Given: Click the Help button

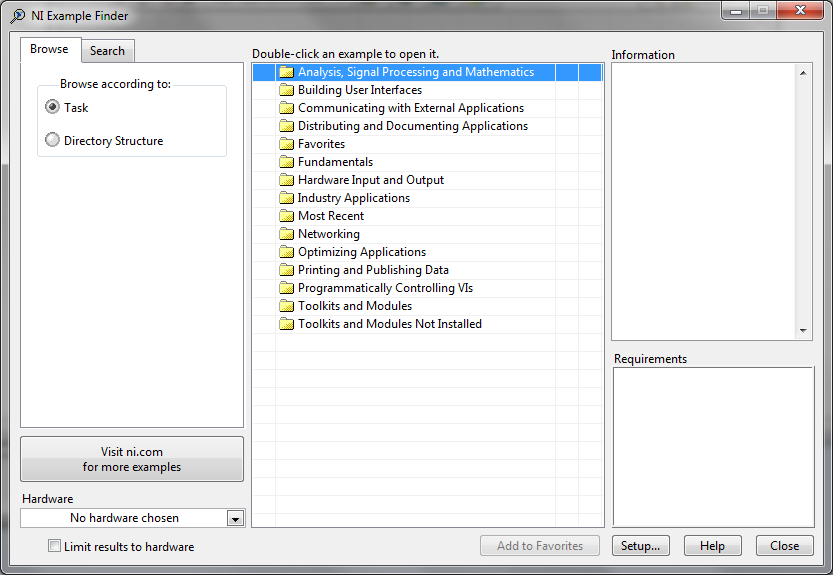Looking at the screenshot, I should point(712,546).
